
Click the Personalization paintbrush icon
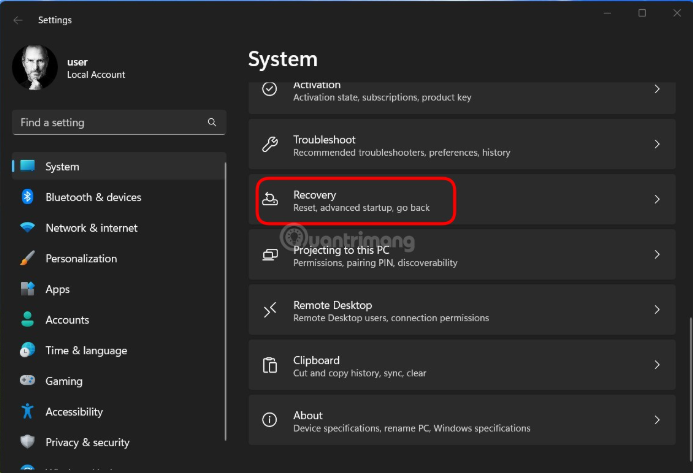[28, 258]
